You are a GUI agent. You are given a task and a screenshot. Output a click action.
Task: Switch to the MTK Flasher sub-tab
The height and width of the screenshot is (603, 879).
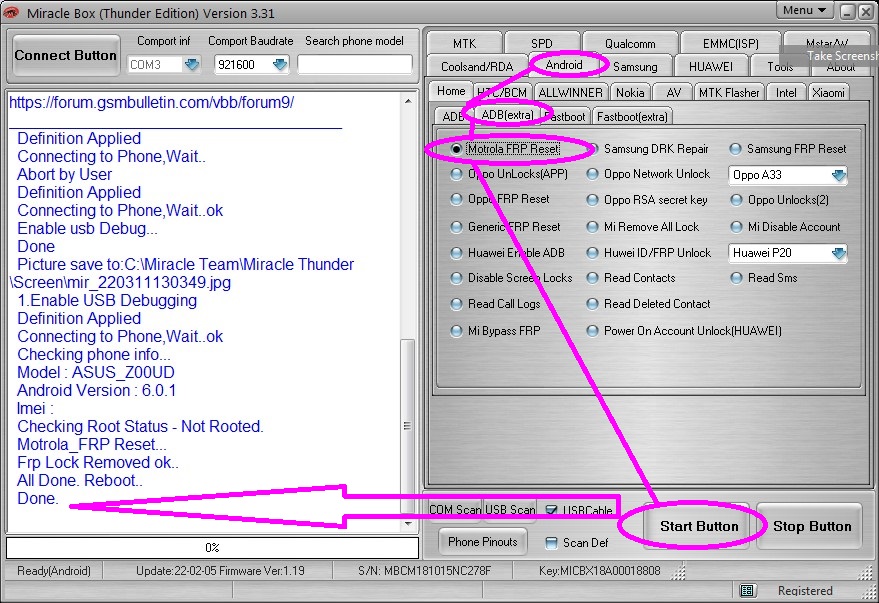729,92
